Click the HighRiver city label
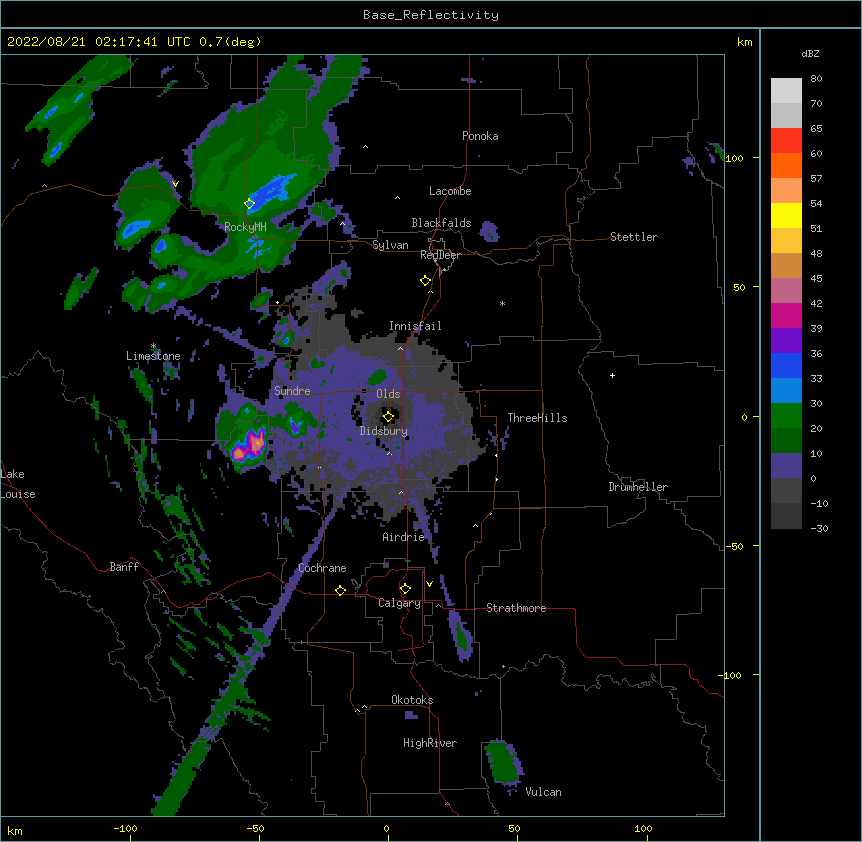 pos(430,743)
